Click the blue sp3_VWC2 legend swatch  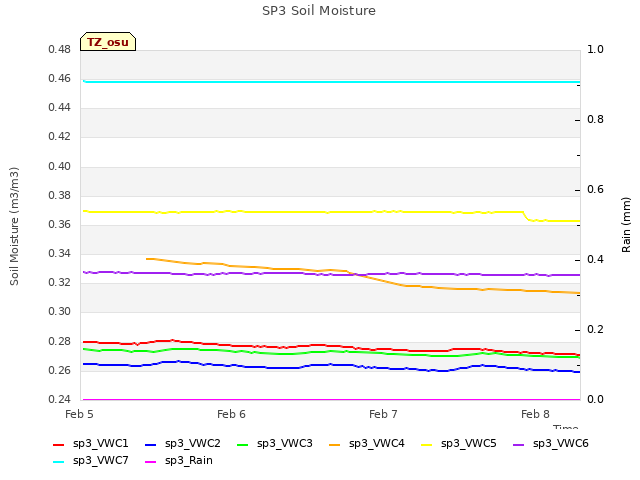click(151, 444)
